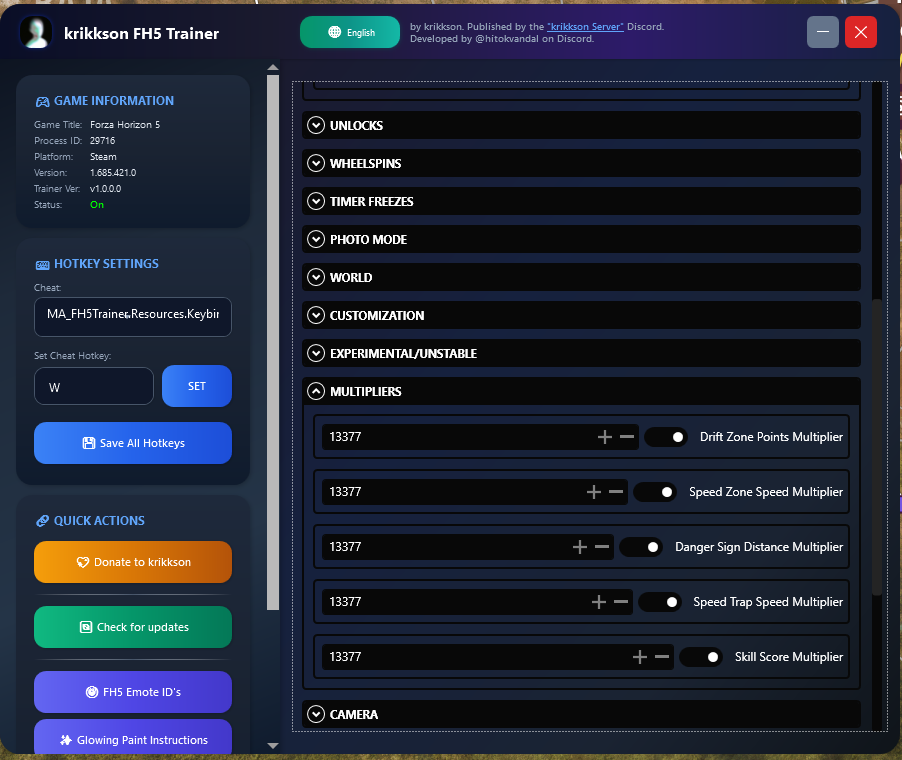Toggle Speed Trap Speed Multiplier switch
Screen dimensions: 902x760
pos(660,602)
